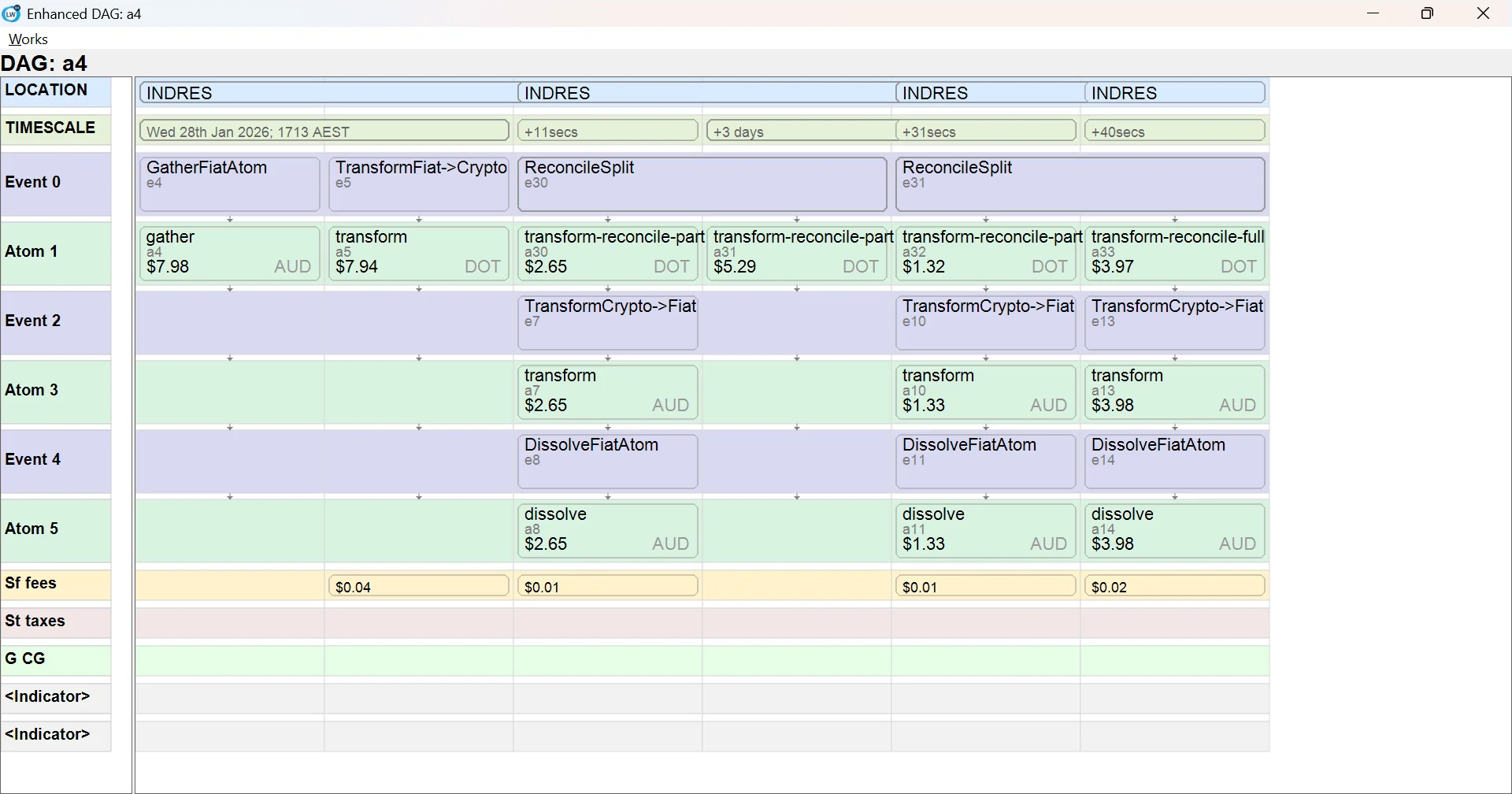Click the $0.02 Sf fees field
This screenshot has width=1512, height=794.
pyautogui.click(x=1174, y=586)
